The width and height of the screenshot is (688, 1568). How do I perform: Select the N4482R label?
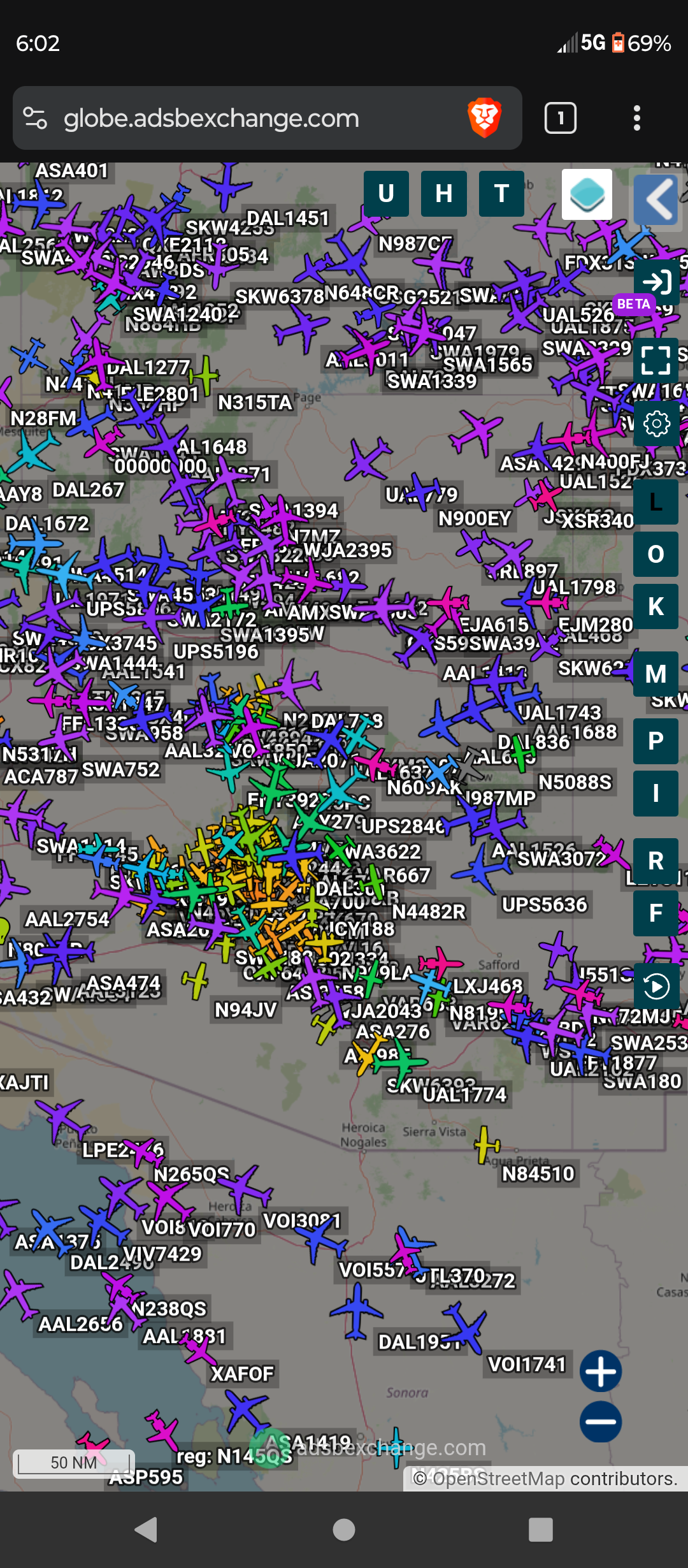(x=429, y=912)
